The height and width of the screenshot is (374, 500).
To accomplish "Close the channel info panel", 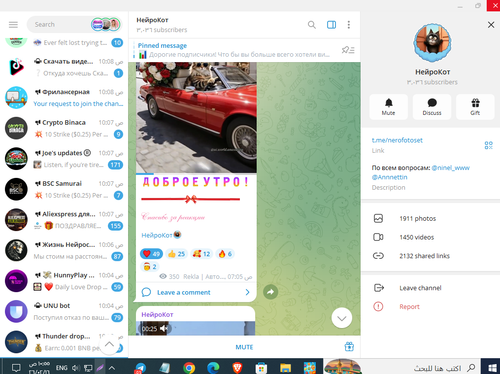I will pos(491,25).
